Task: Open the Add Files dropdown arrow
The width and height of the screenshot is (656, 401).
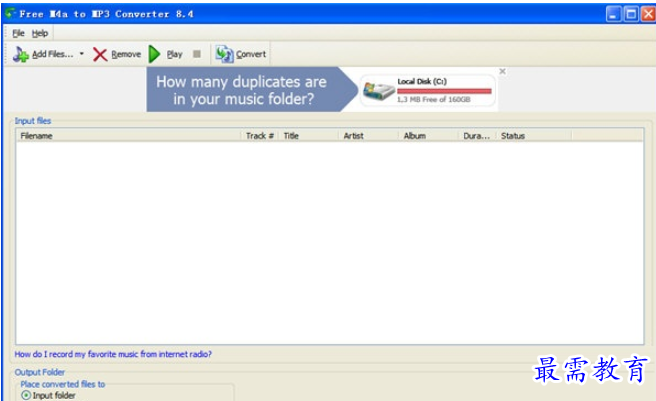Action: (82, 54)
